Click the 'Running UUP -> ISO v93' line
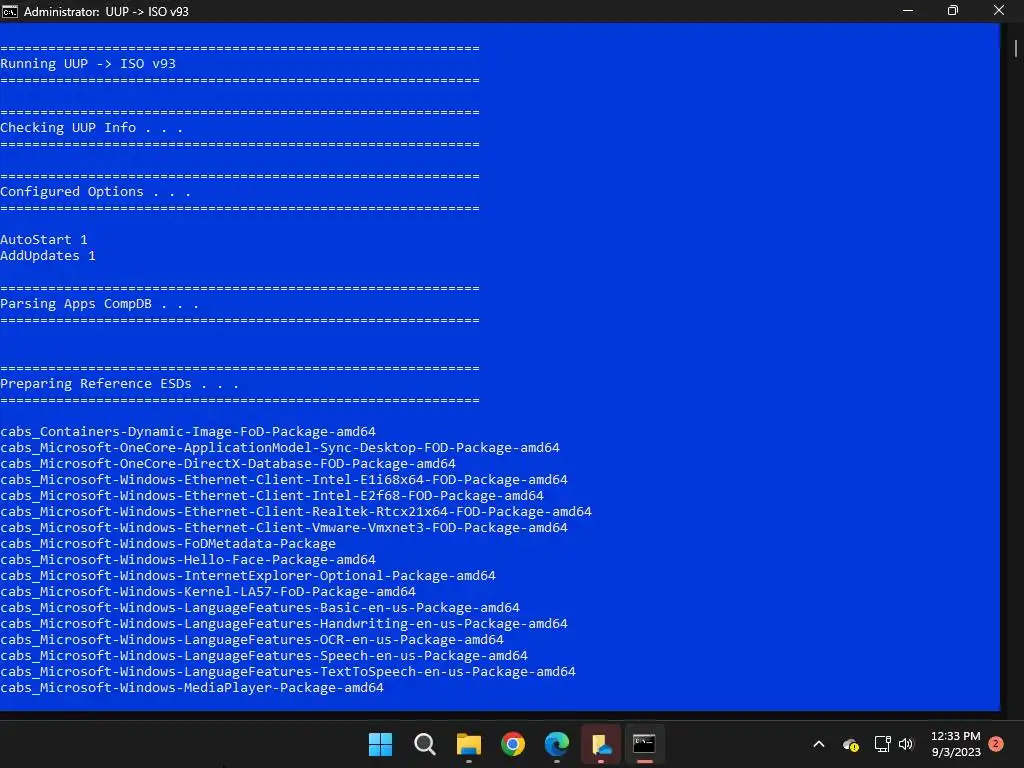This screenshot has height=768, width=1024. pos(88,64)
